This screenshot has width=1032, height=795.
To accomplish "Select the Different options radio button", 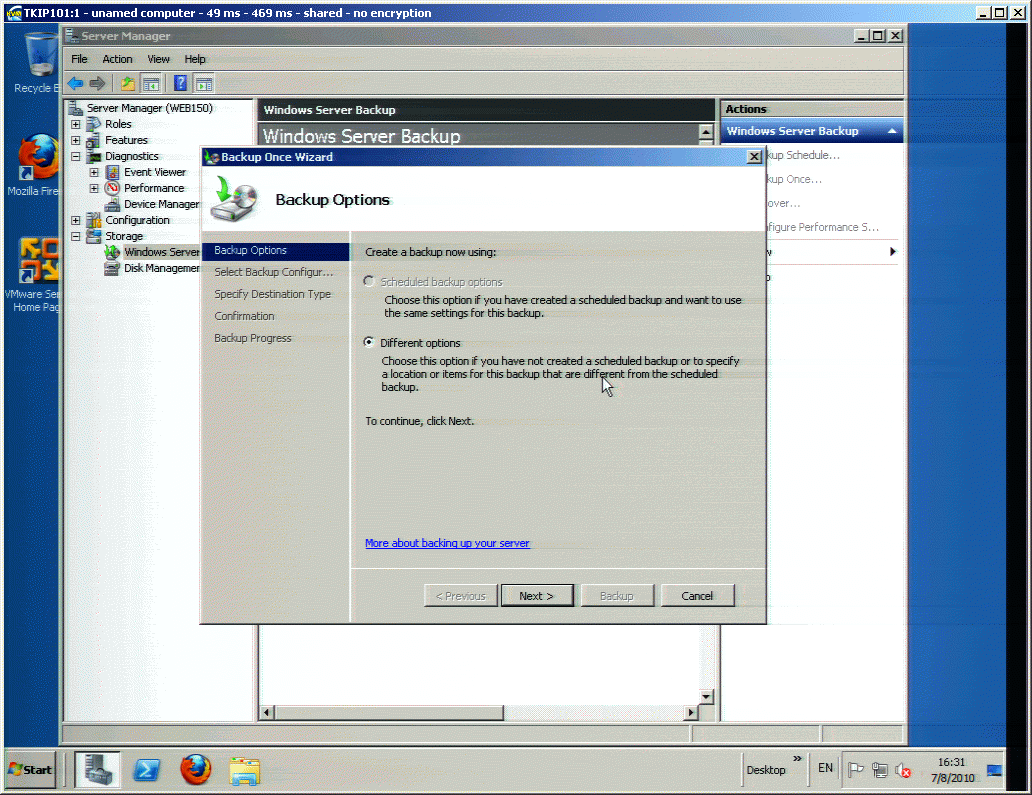I will click(369, 342).
